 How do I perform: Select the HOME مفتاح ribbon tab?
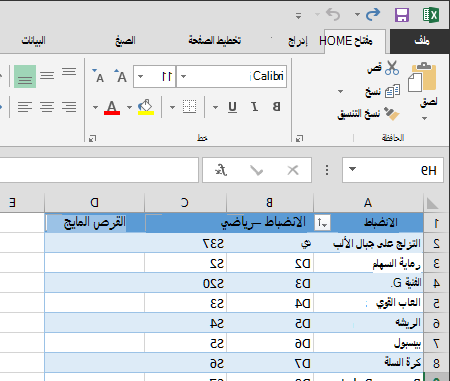[355, 41]
